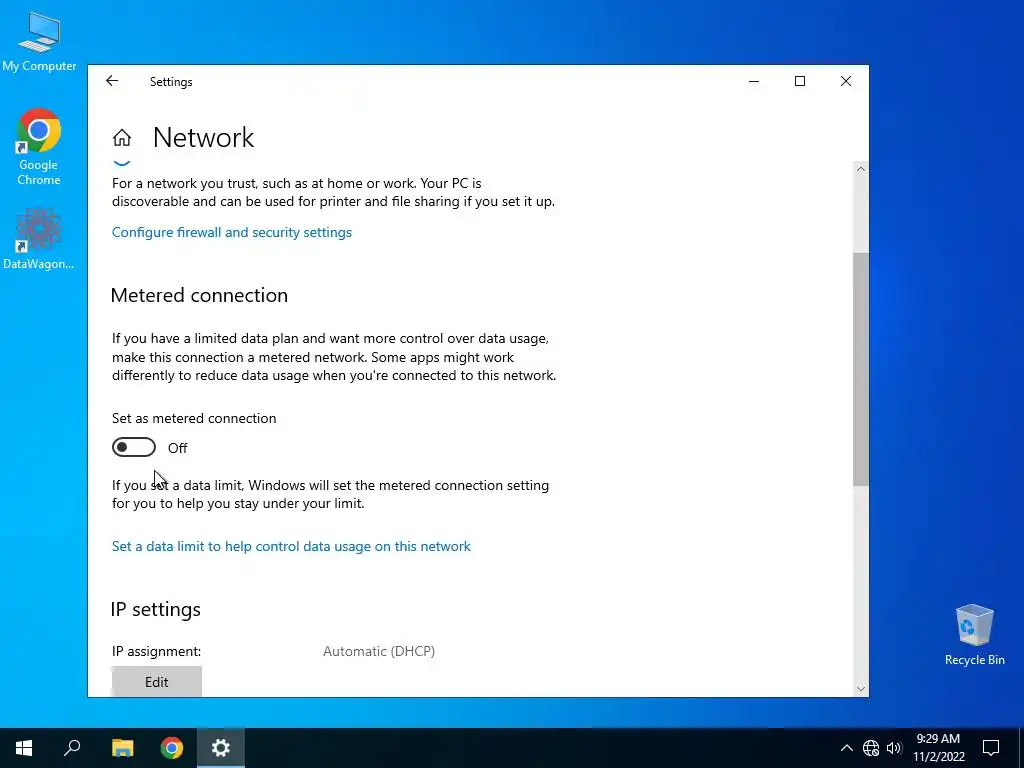Launch Chrome from the taskbar
Viewport: 1024px width, 768px height.
pos(172,748)
